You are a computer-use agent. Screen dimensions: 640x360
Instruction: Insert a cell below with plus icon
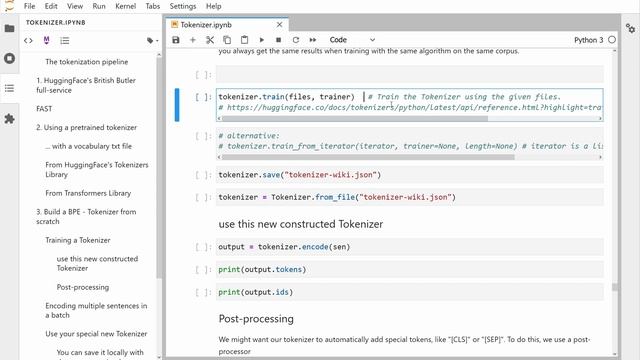[x=193, y=40]
